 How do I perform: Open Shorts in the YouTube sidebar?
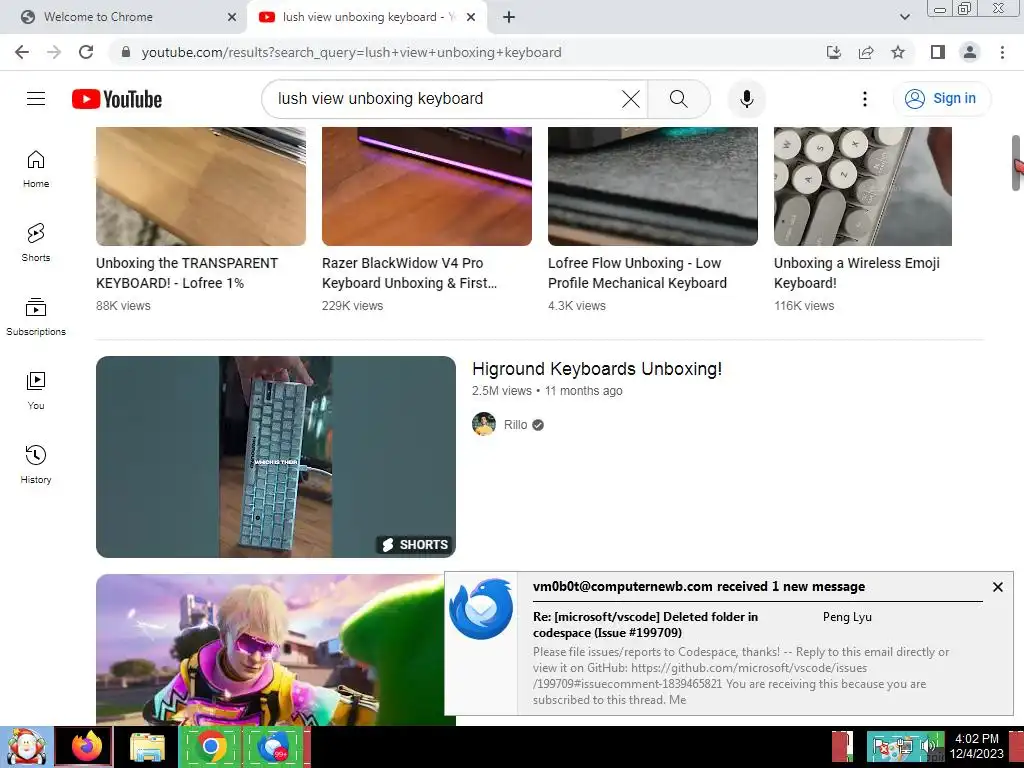click(36, 243)
